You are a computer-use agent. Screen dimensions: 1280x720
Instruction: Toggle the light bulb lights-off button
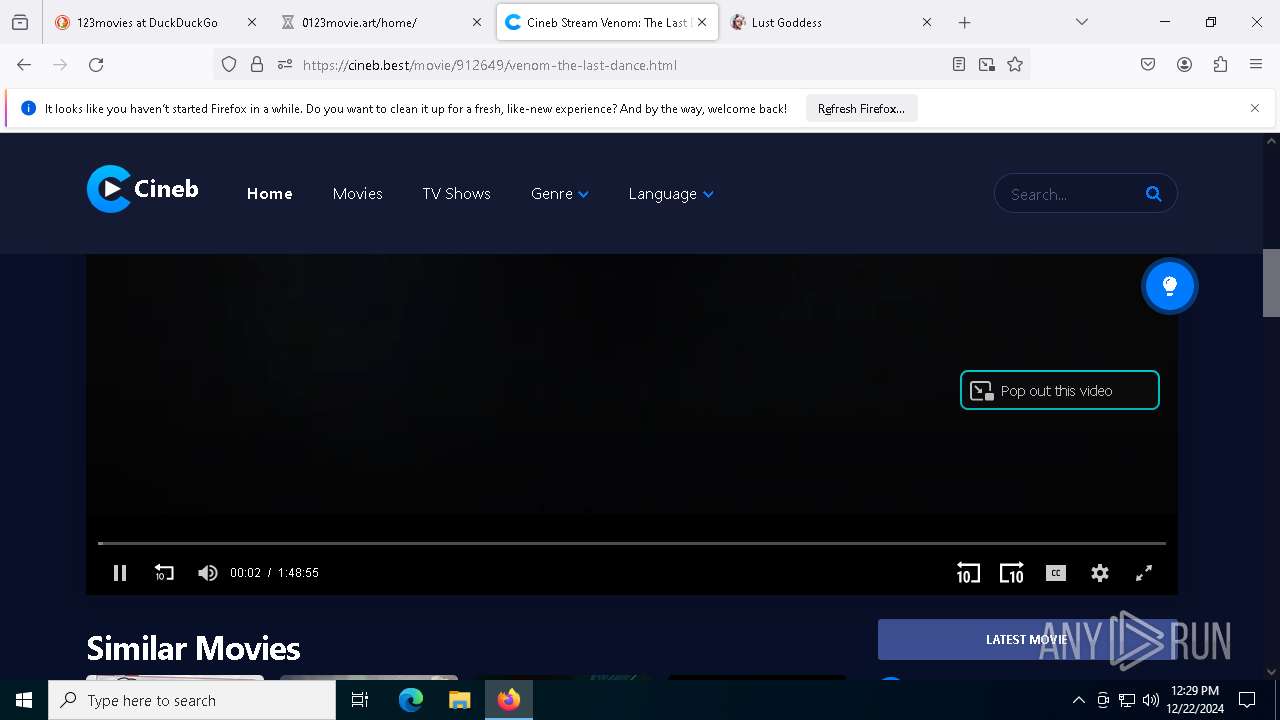(1170, 286)
